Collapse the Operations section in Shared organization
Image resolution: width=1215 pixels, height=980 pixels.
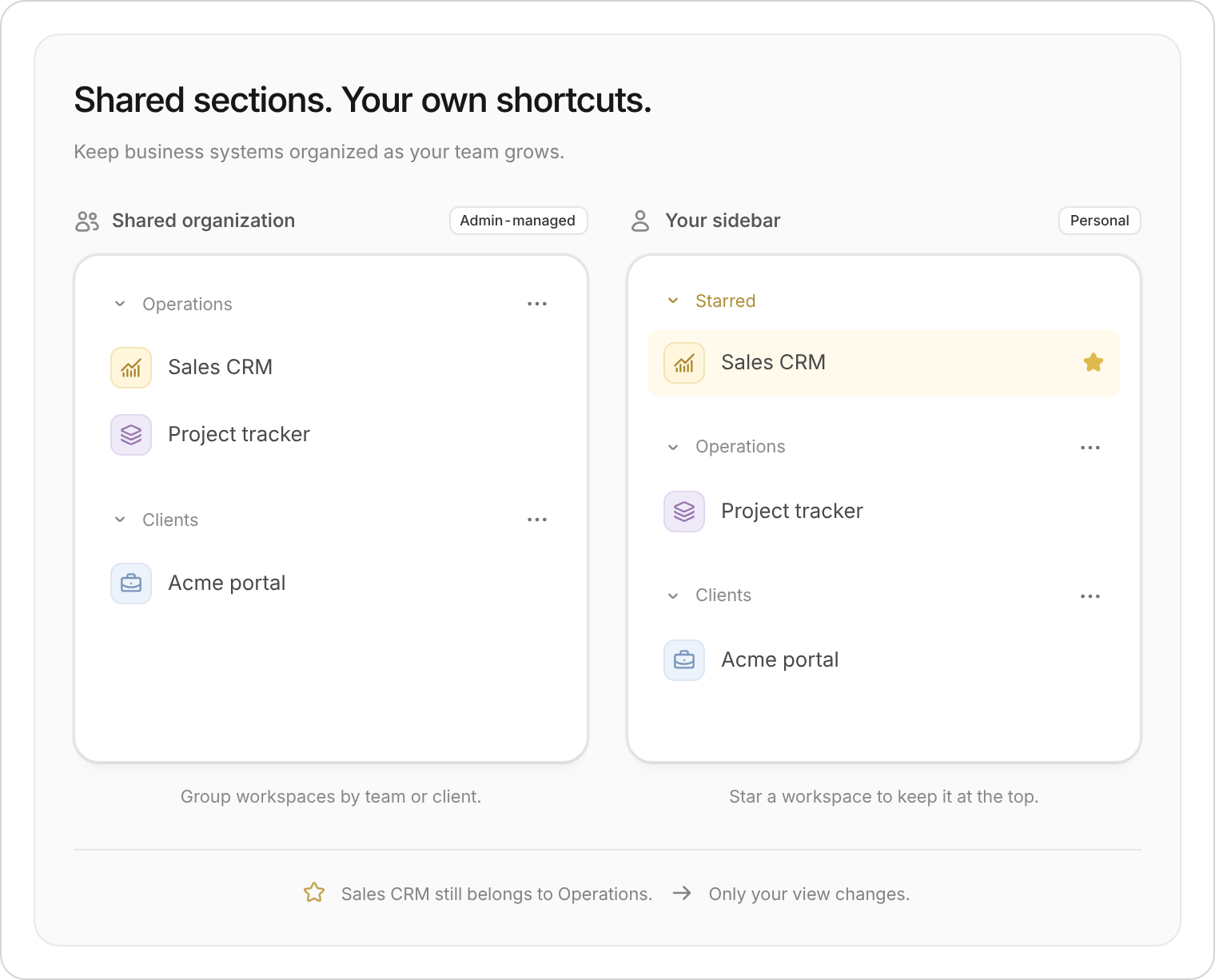pyautogui.click(x=120, y=304)
